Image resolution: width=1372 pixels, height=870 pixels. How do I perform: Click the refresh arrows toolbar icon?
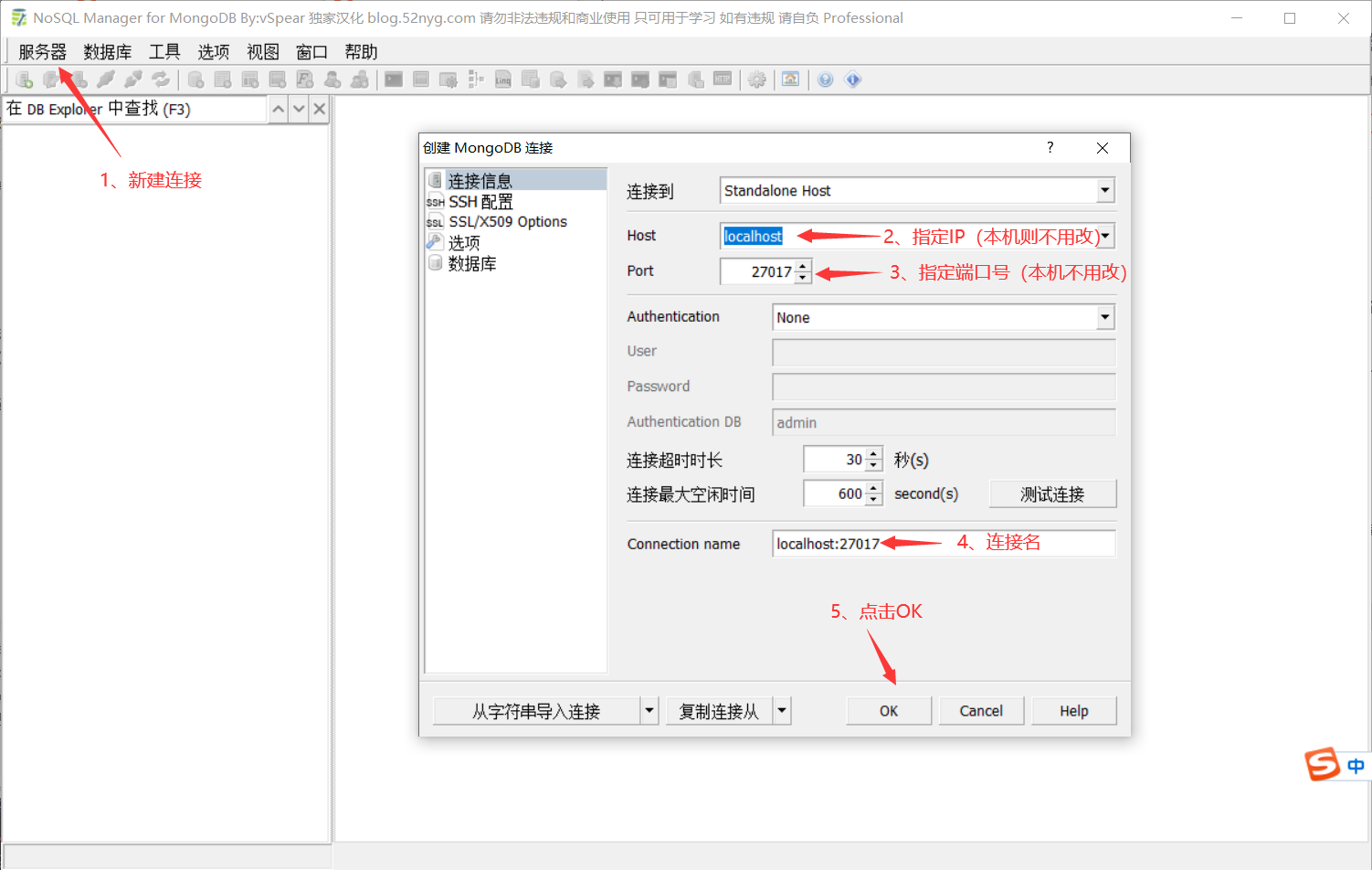click(161, 80)
